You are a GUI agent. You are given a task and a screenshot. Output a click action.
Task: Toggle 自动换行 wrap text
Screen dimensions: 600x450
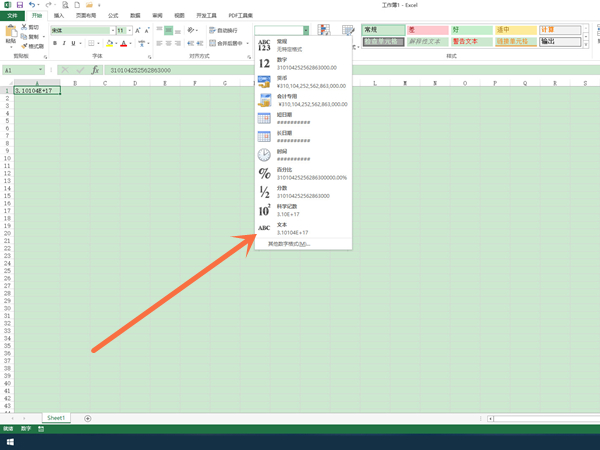click(227, 31)
